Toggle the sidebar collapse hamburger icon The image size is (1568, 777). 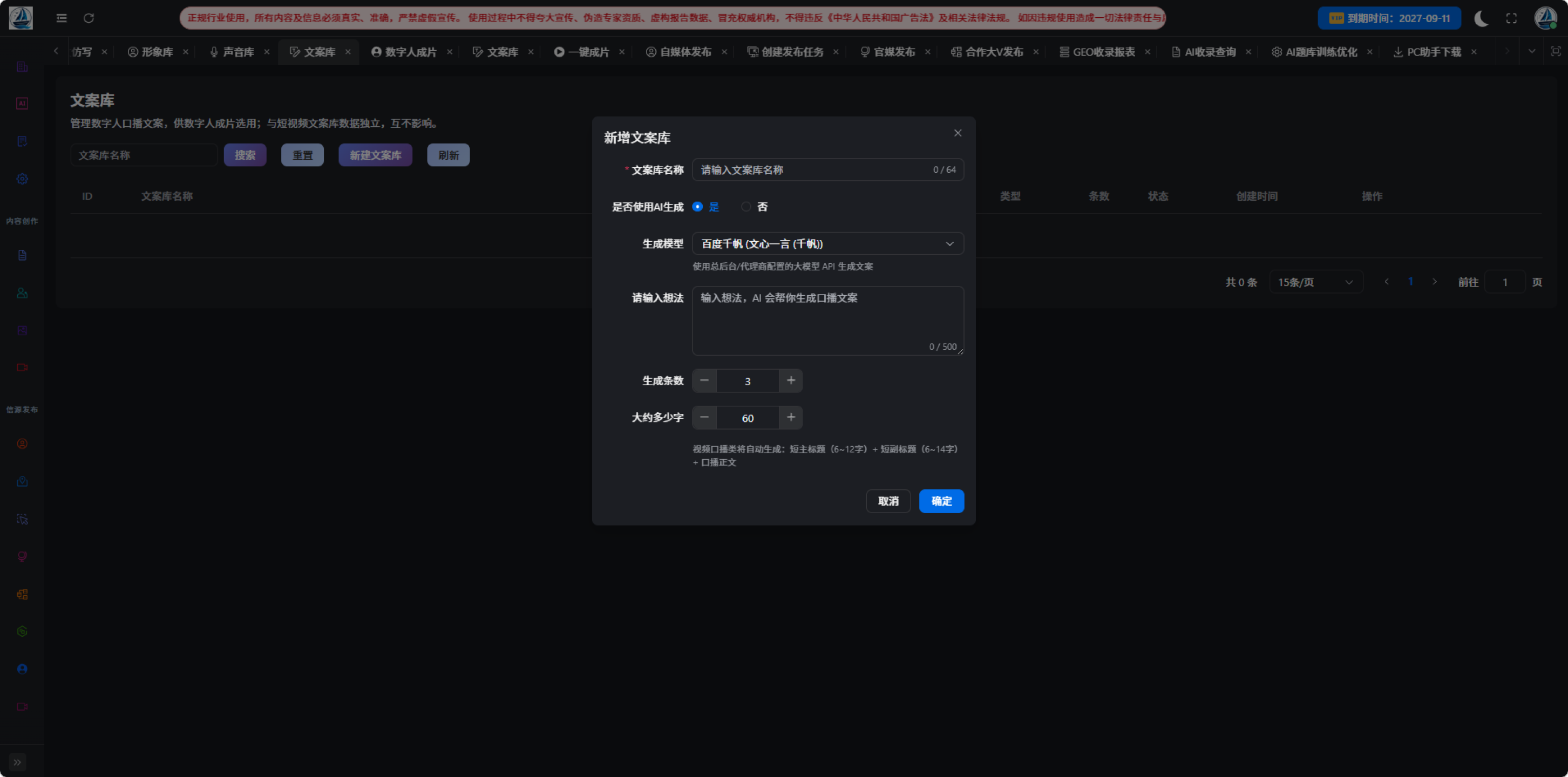point(62,18)
